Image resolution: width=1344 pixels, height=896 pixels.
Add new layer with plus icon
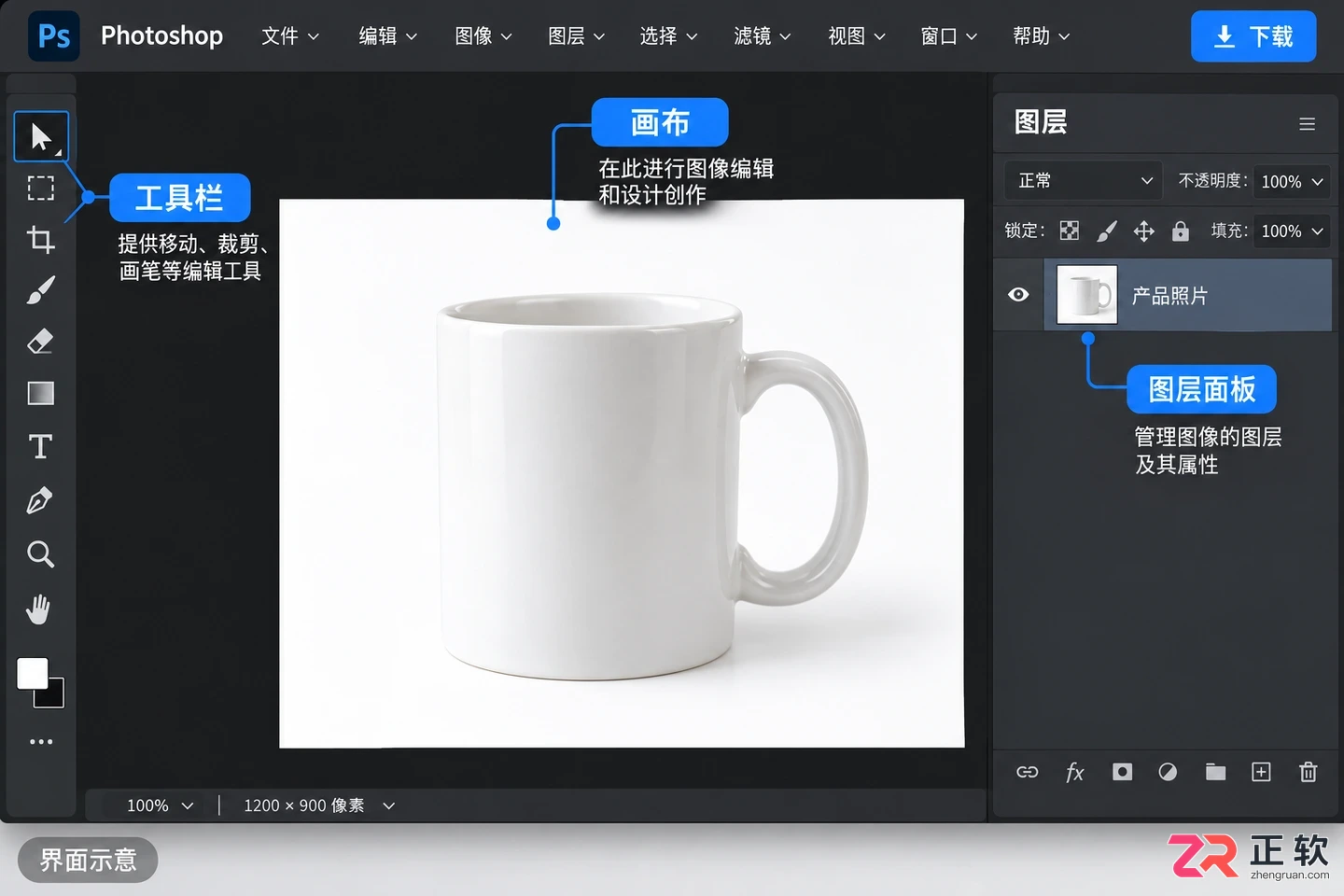pos(1261,772)
